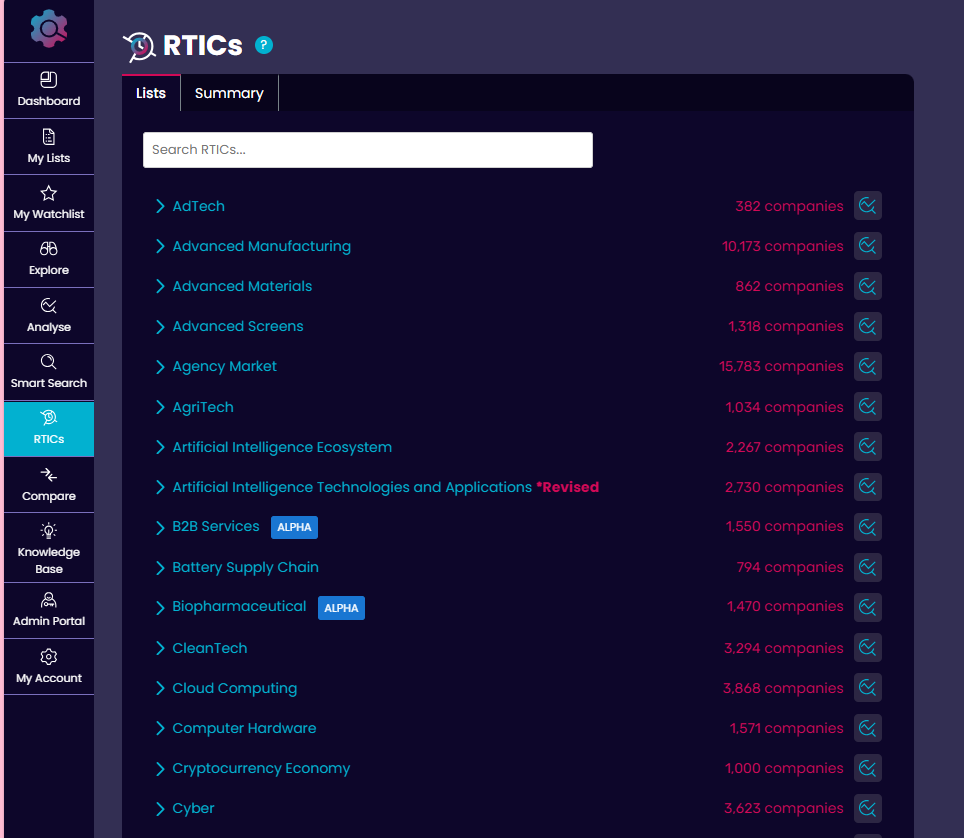The image size is (964, 838).
Task: Click the help question mark icon beside RTICs
Action: 264,45
